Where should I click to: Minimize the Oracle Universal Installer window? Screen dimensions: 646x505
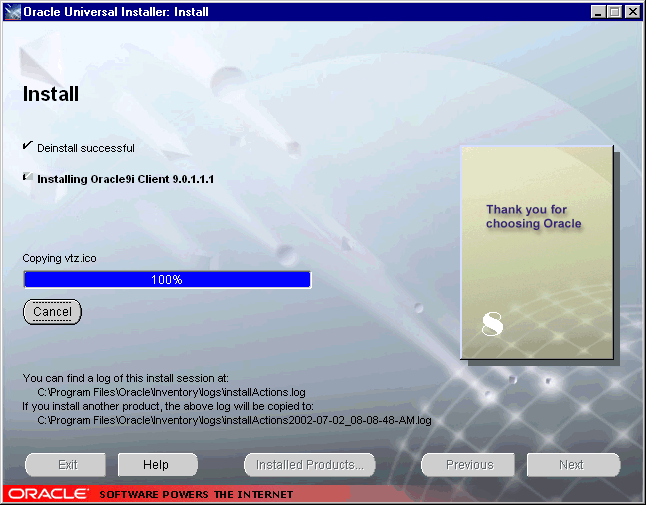coord(598,12)
